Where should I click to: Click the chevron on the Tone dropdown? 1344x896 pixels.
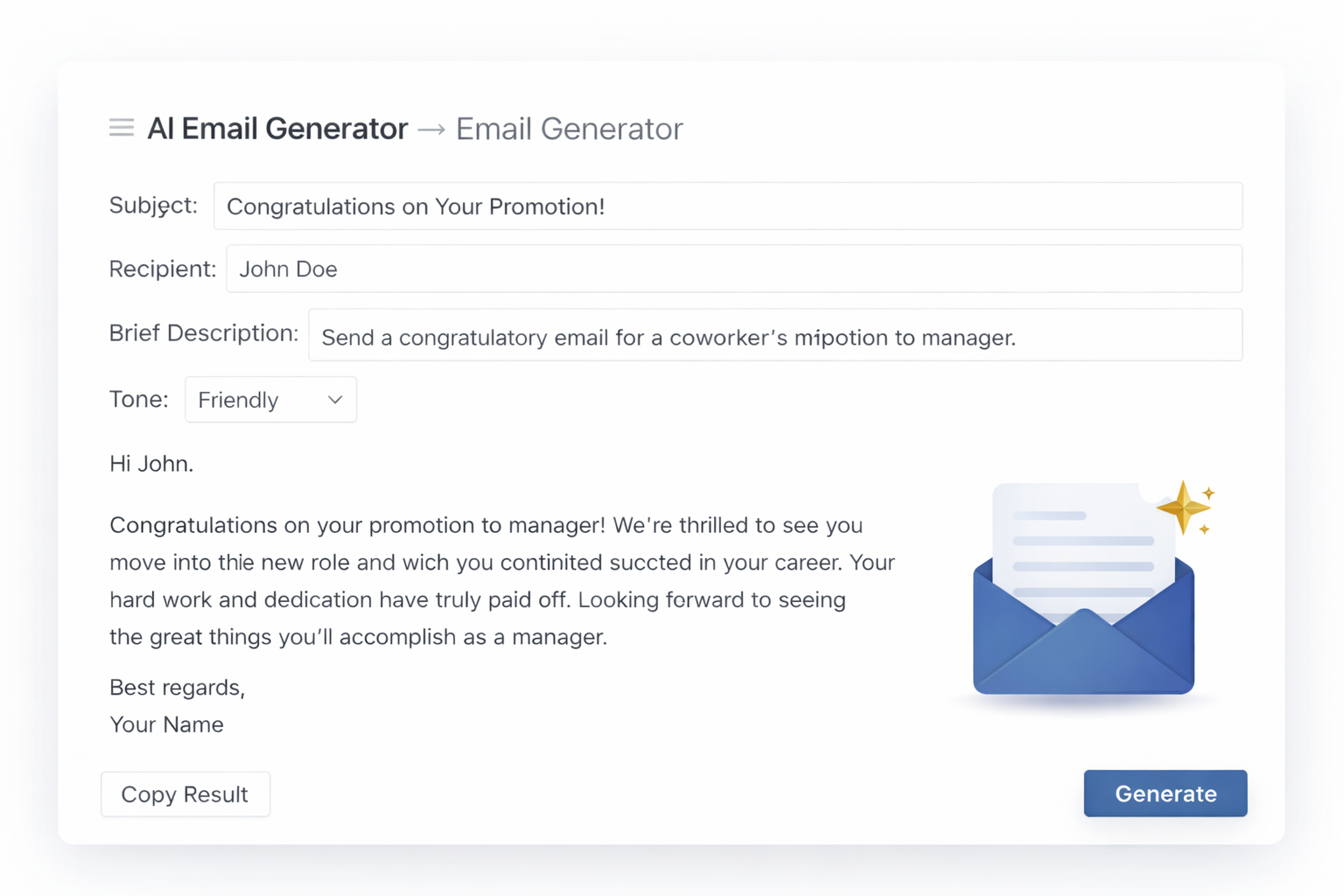point(333,399)
